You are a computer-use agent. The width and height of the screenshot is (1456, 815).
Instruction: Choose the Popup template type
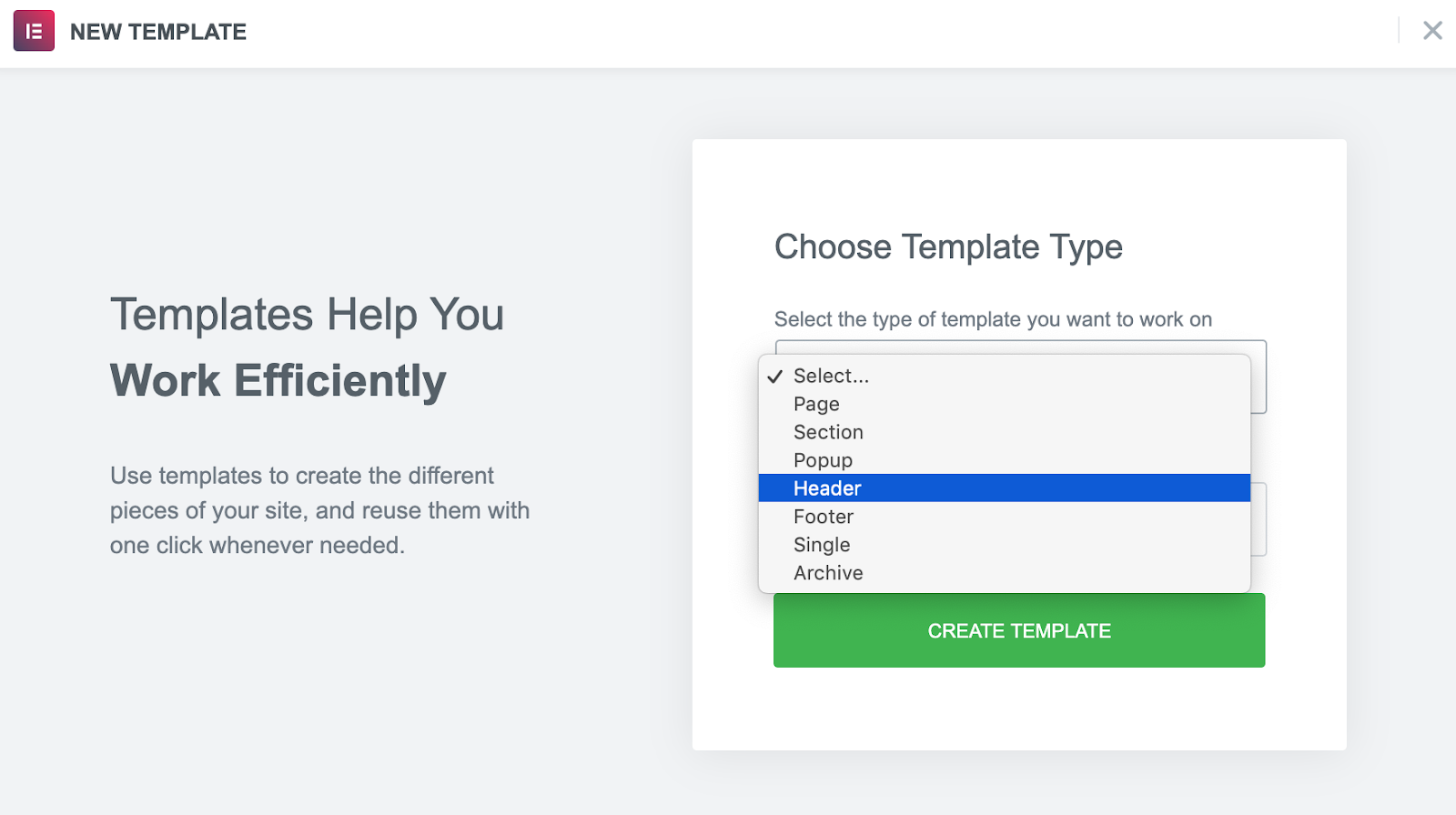tap(823, 460)
